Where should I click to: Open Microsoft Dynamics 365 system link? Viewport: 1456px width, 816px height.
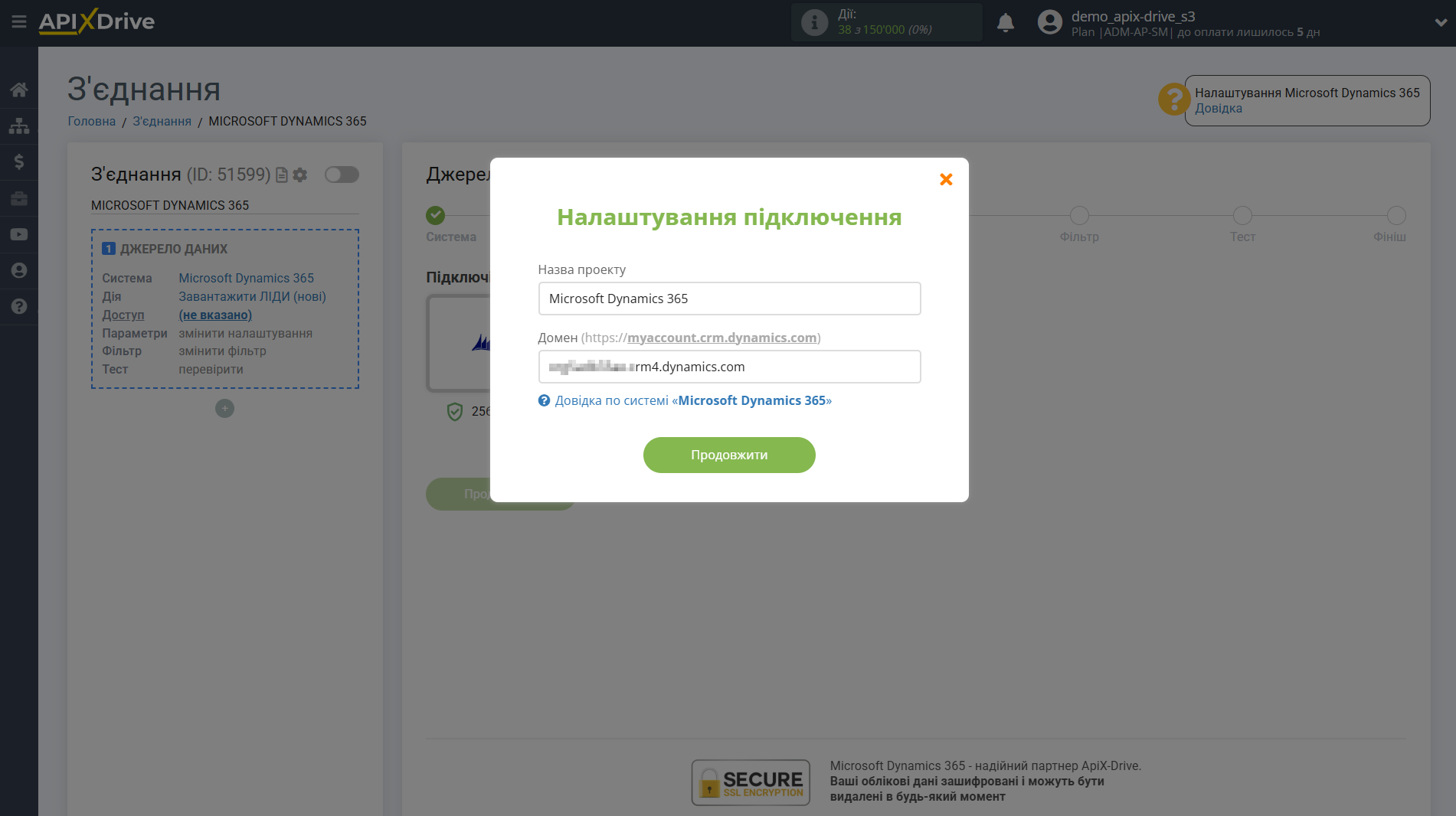[x=247, y=278]
